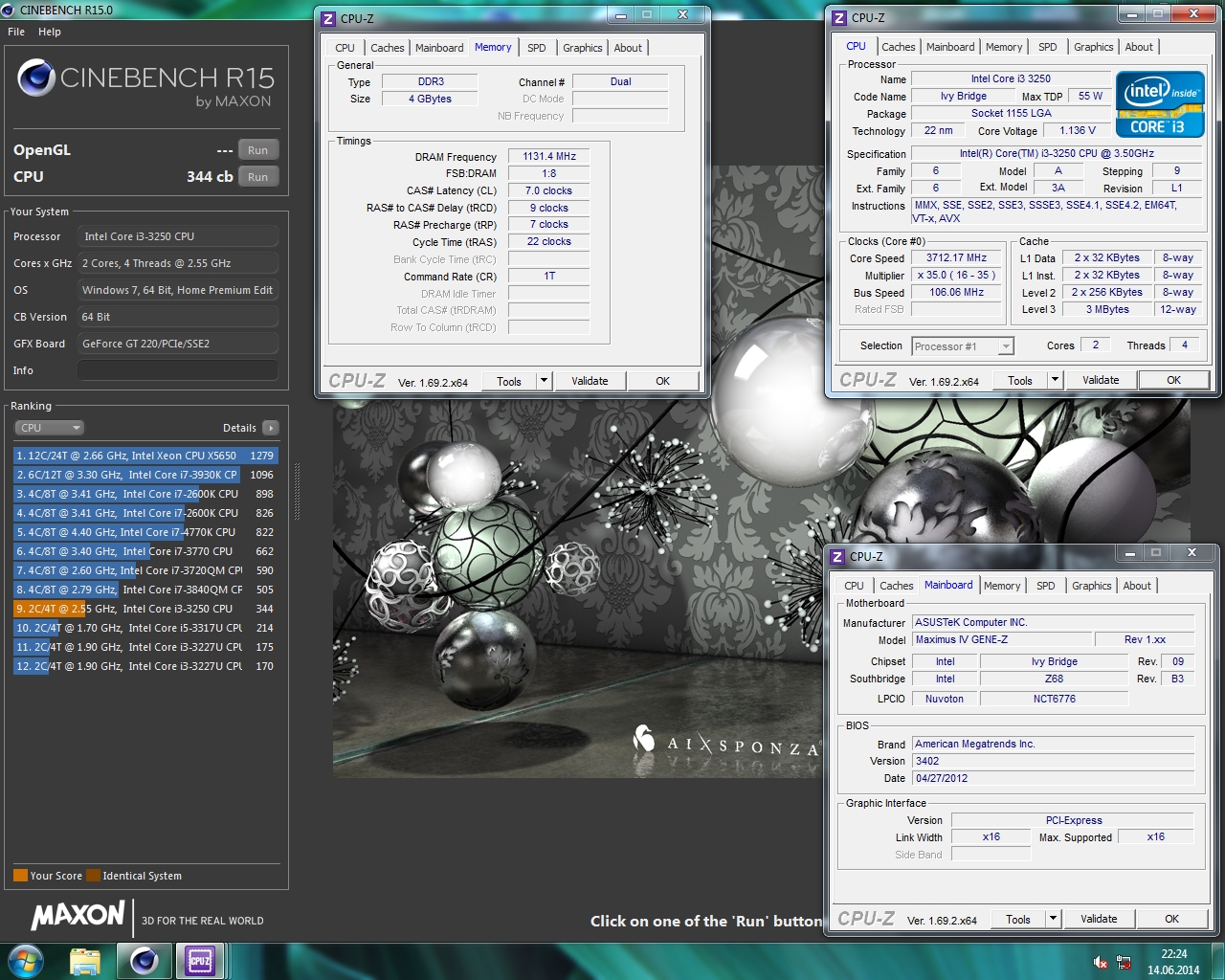Open the About tab in the Memory window

click(628, 48)
